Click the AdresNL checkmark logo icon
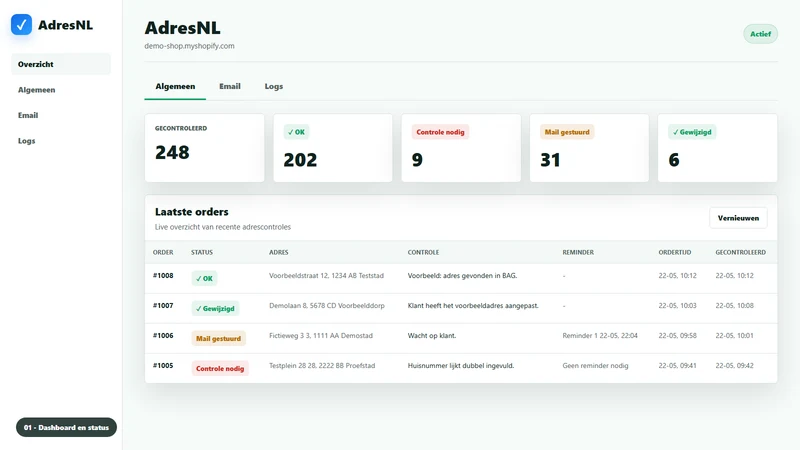 pyautogui.click(x=21, y=24)
